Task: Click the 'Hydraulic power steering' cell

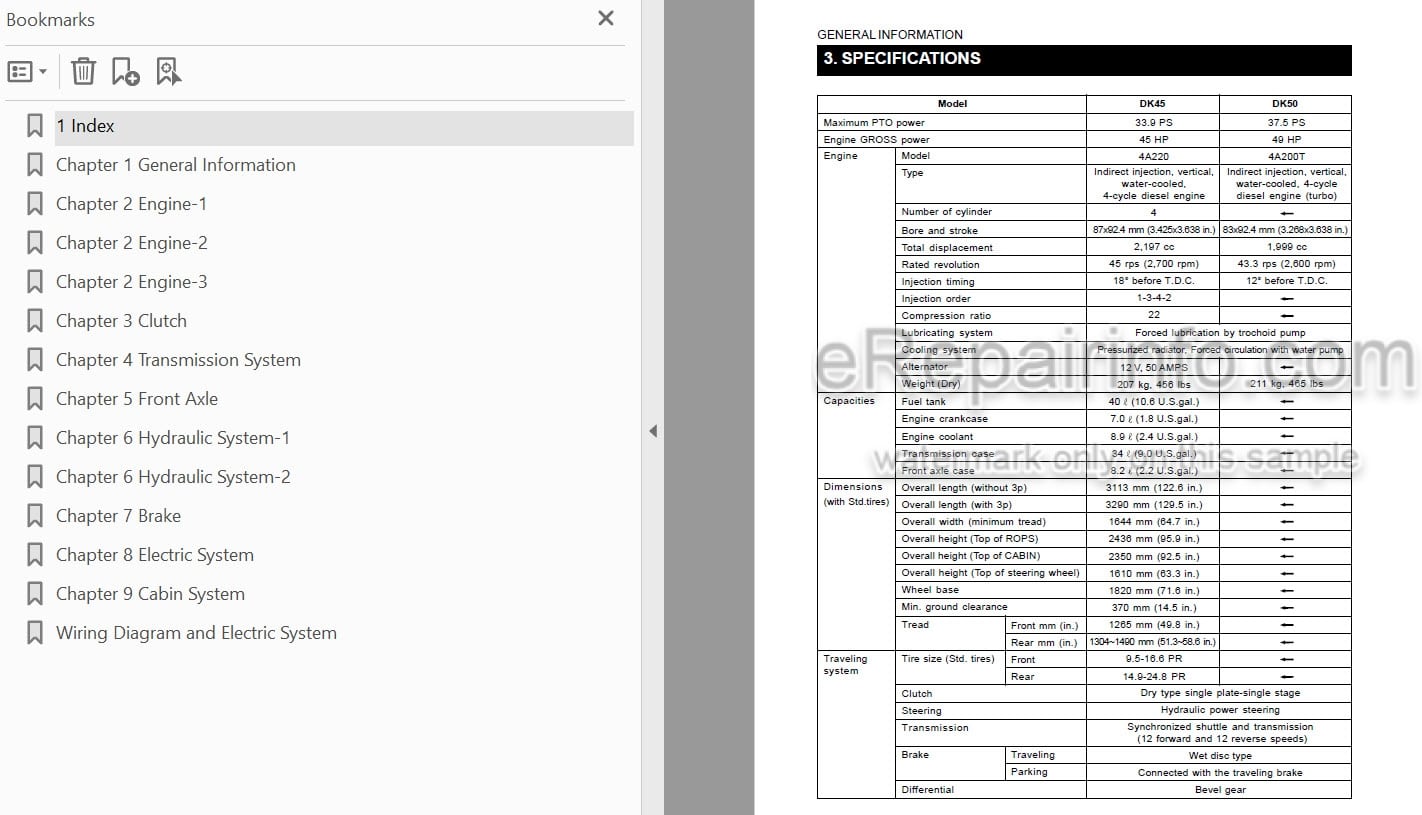Action: (x=1220, y=710)
